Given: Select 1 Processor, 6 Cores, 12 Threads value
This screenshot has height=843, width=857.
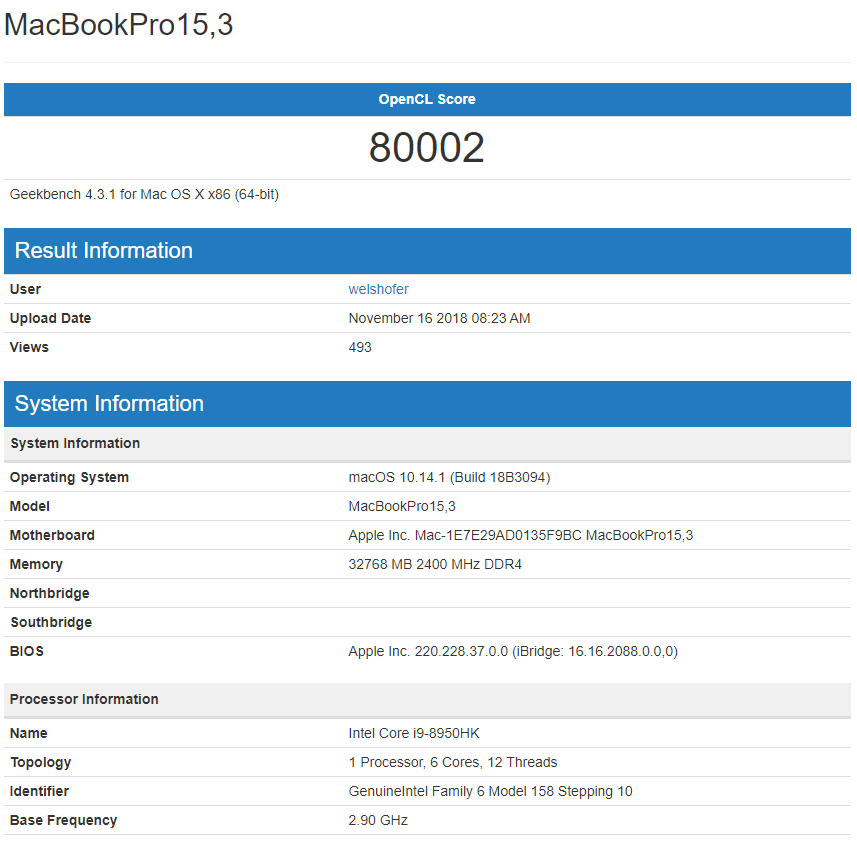Looking at the screenshot, I should [x=453, y=762].
